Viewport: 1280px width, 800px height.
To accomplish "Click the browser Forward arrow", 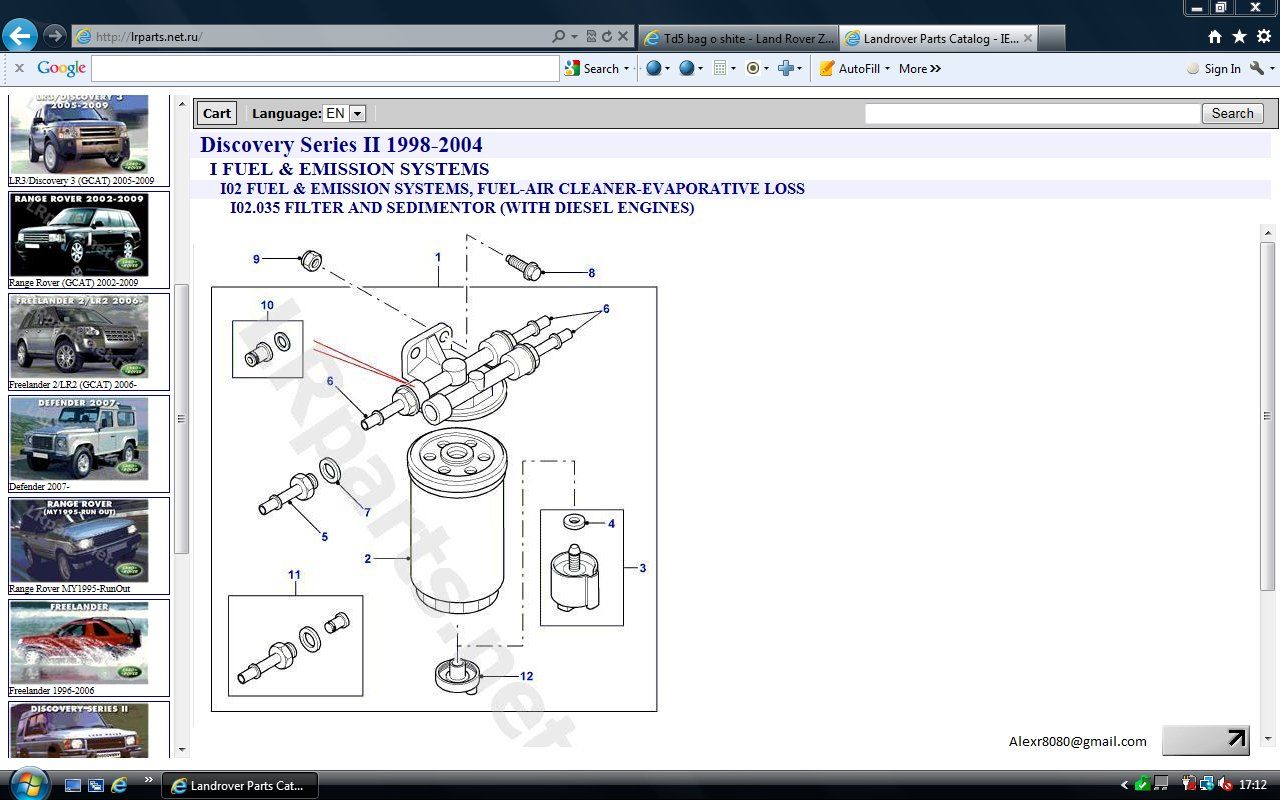I will (x=55, y=36).
